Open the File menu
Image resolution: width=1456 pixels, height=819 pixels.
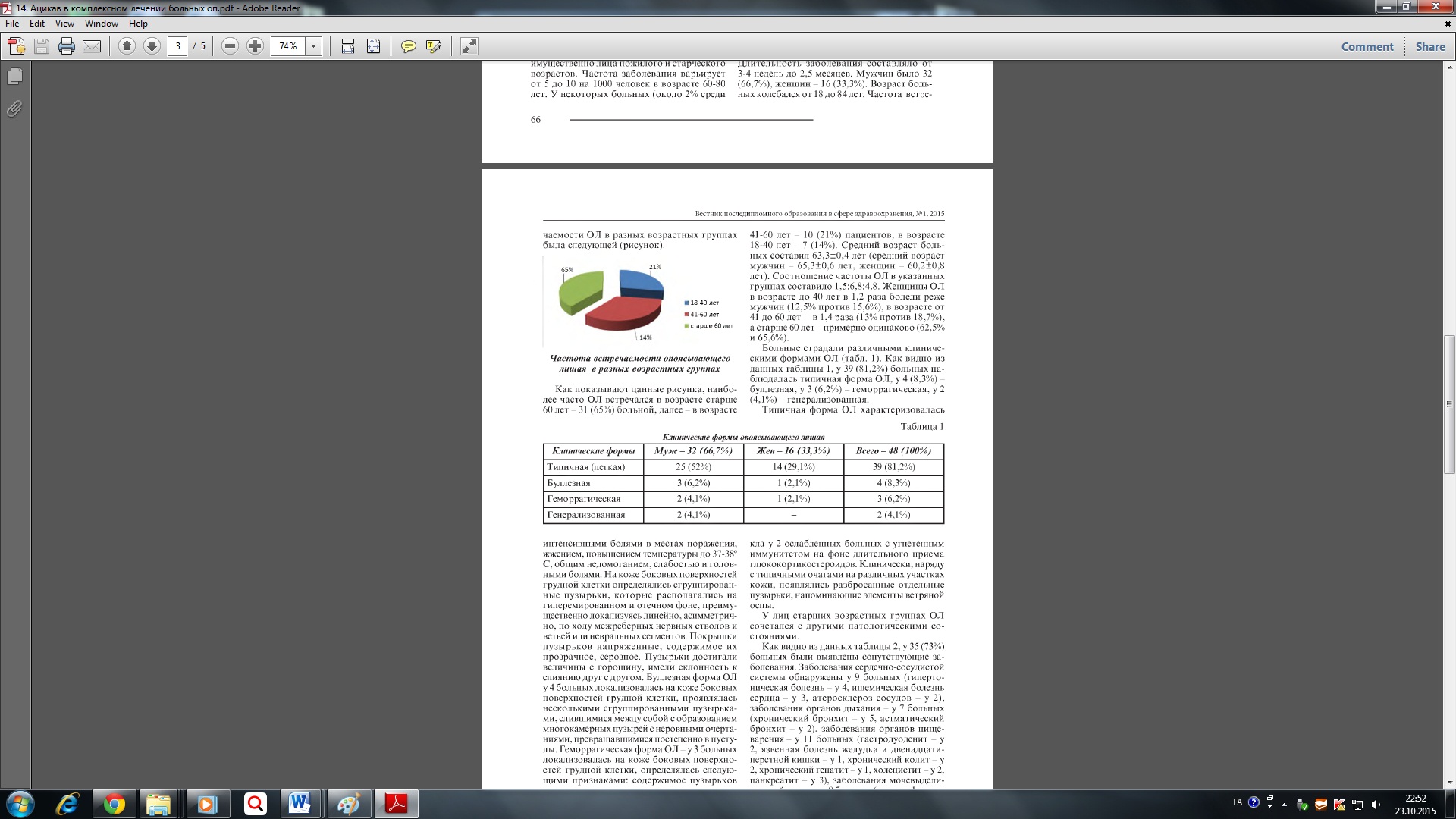(12, 24)
